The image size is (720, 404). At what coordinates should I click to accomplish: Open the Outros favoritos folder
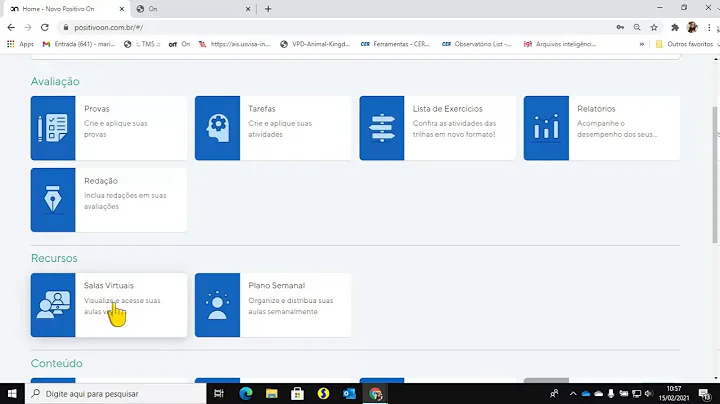(x=685, y=44)
